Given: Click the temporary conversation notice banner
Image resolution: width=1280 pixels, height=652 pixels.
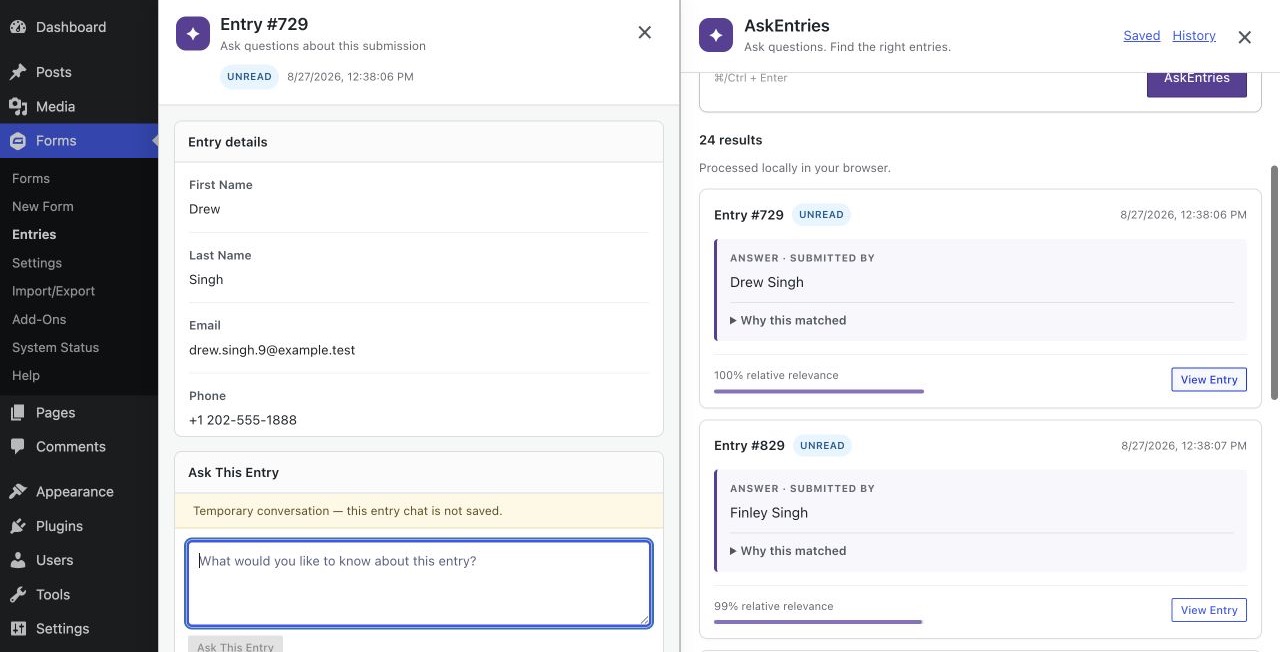Looking at the screenshot, I should [x=419, y=511].
